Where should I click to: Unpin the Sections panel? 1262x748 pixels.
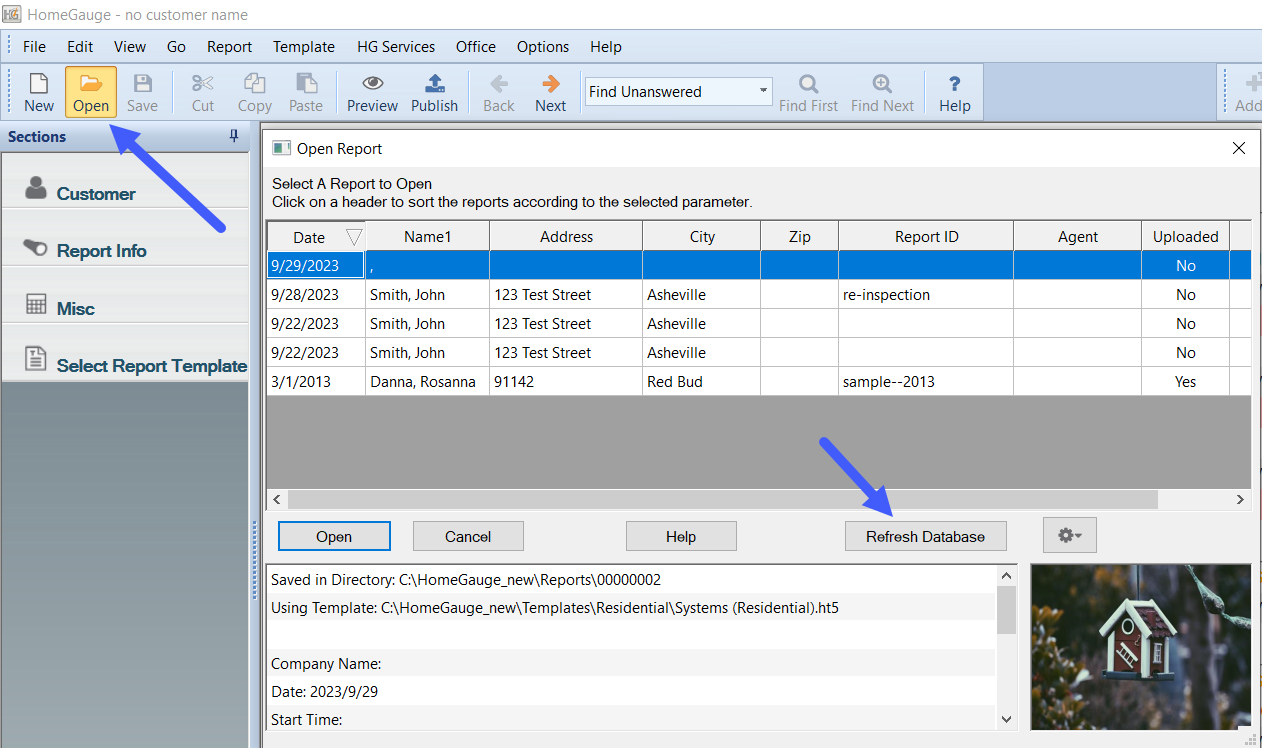click(233, 136)
